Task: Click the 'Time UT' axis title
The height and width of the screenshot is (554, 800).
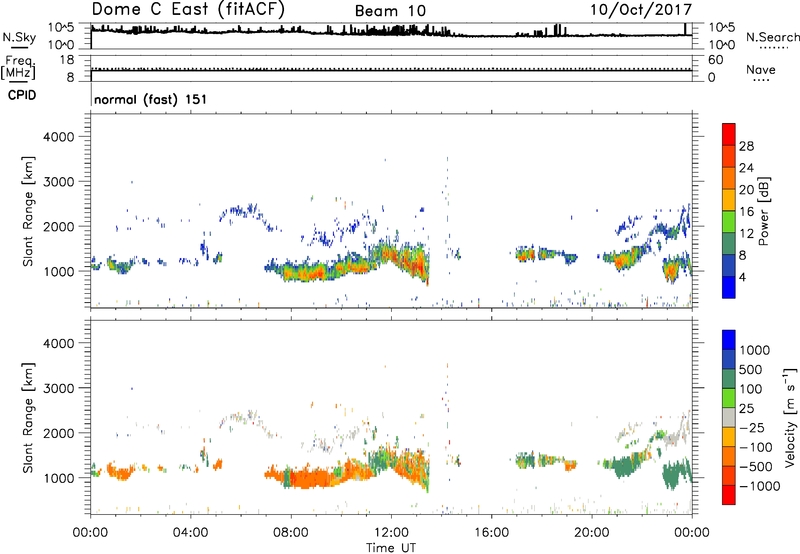Action: click(391, 548)
